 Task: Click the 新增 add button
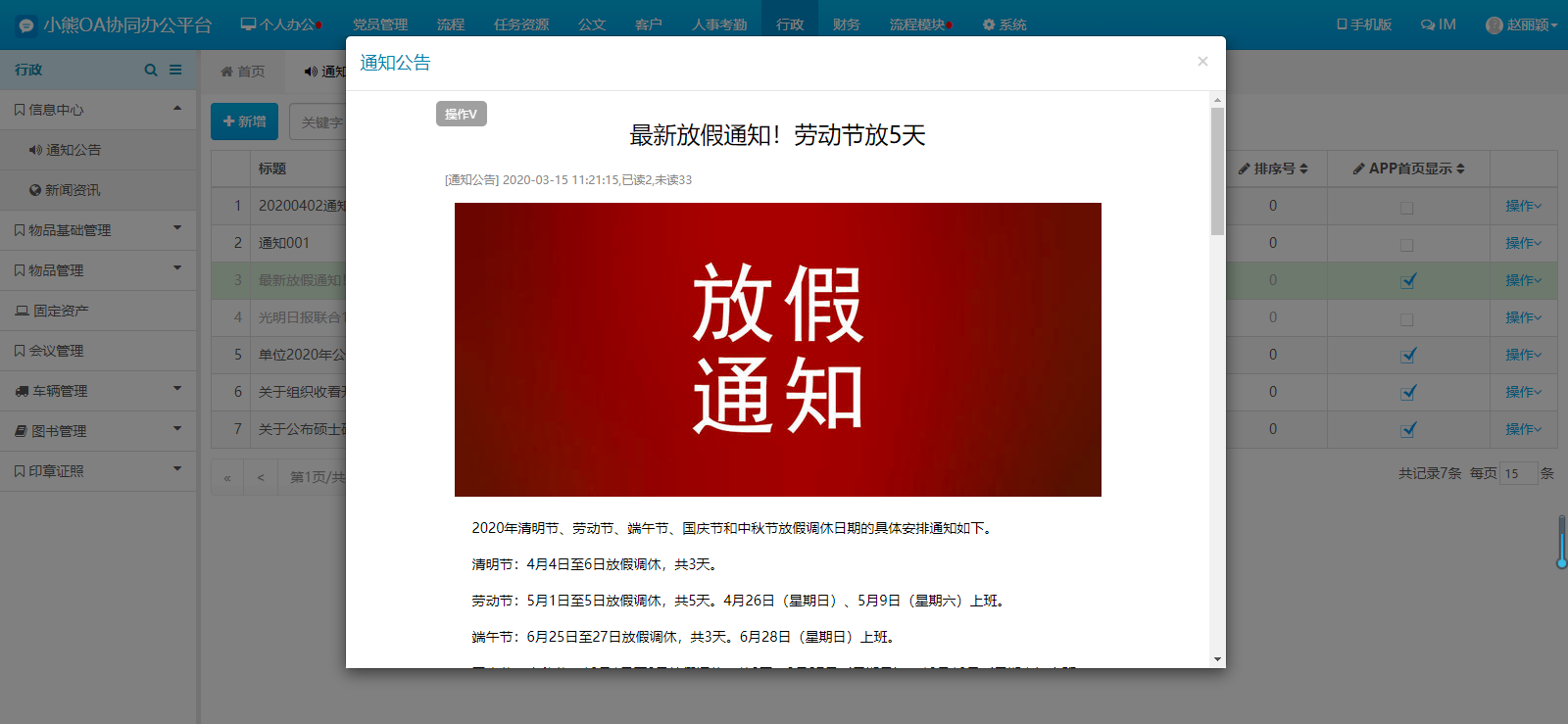[244, 121]
